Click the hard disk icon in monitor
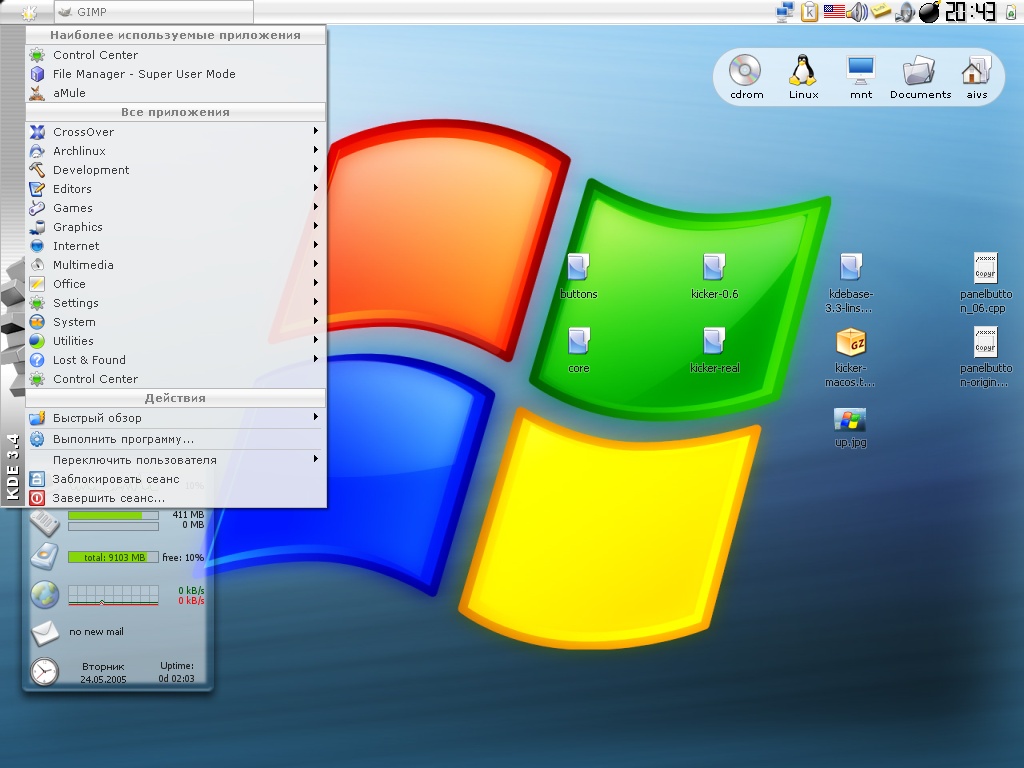This screenshot has width=1024, height=768. pos(44,556)
